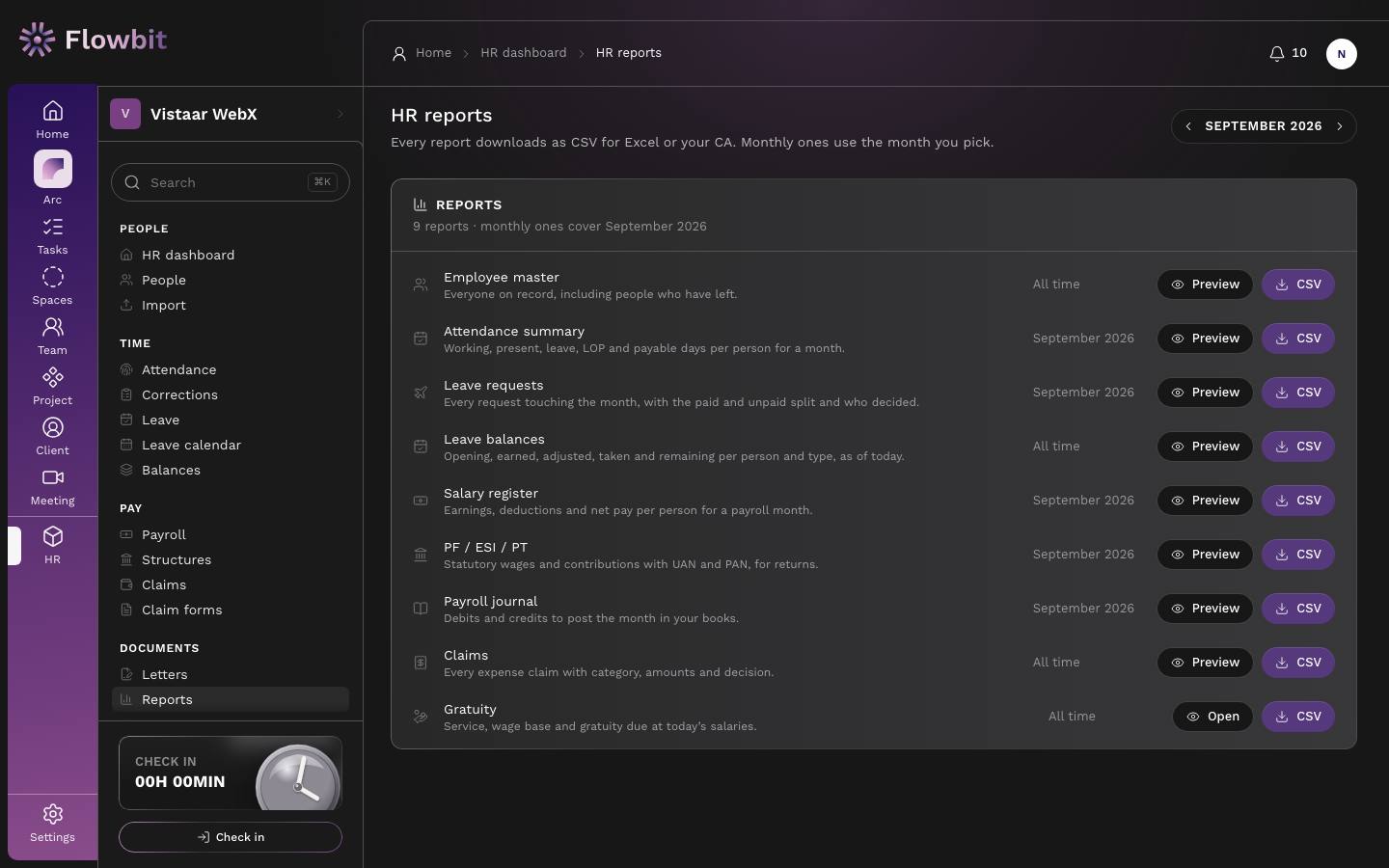Download the Claims report CSV
Image resolution: width=1389 pixels, height=868 pixels.
[x=1298, y=663]
